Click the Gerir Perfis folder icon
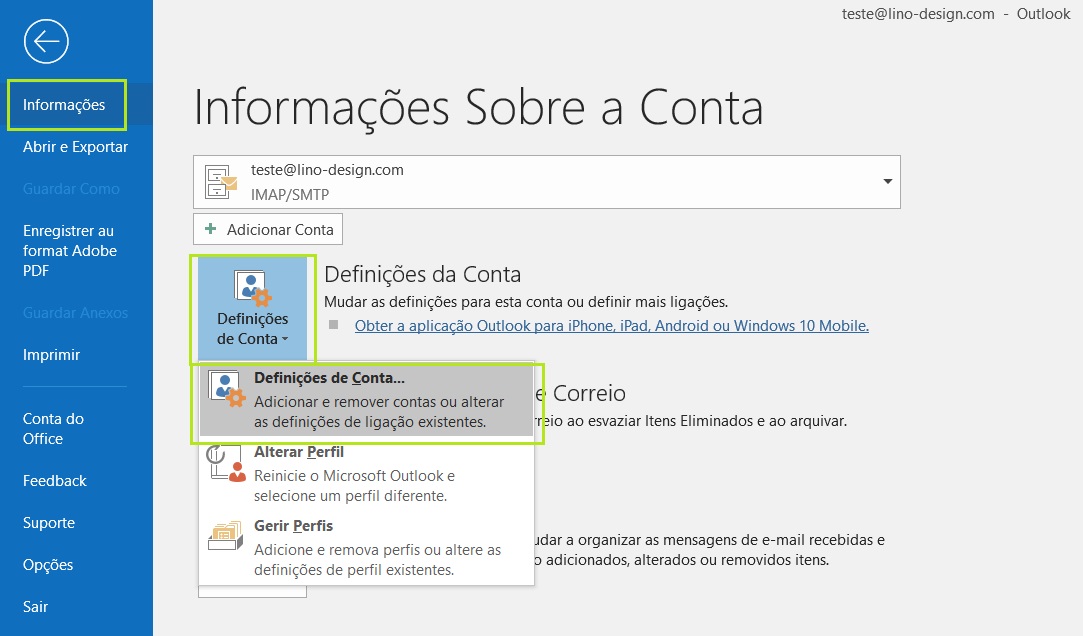Screen dimensions: 1083x636 (225, 536)
